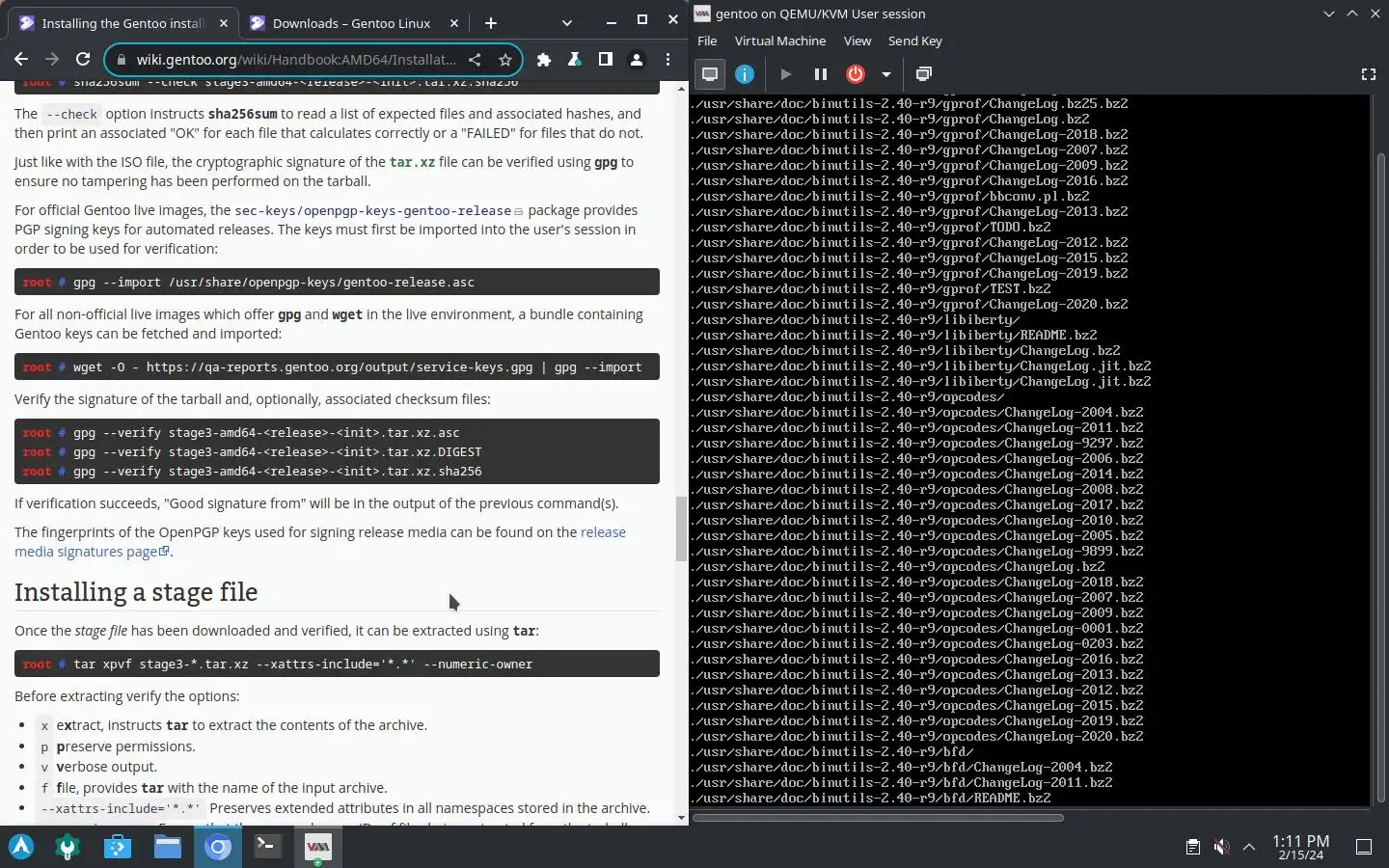Open the sec-keys/openpgp-keys-gentoo-release package link
Image resolution: width=1389 pixels, height=868 pixels.
[x=373, y=210]
